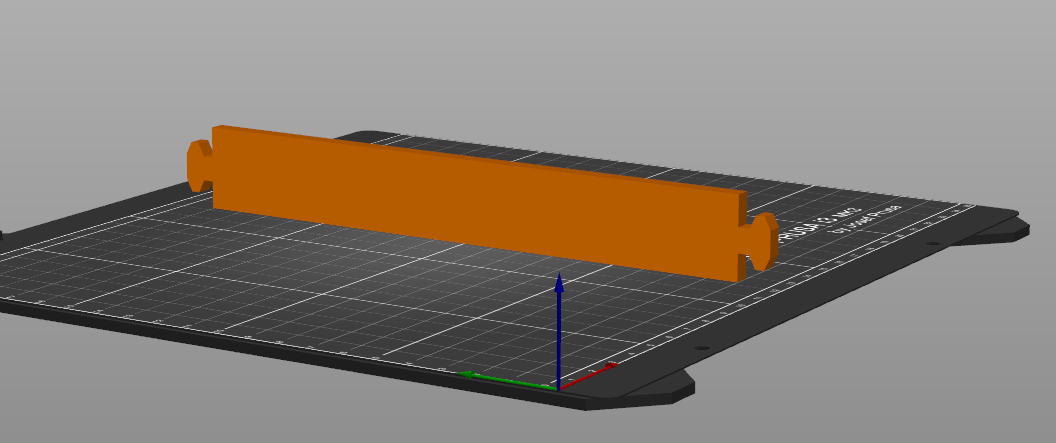Click the red X axis arrow
1056x443 pixels.
[588, 376]
